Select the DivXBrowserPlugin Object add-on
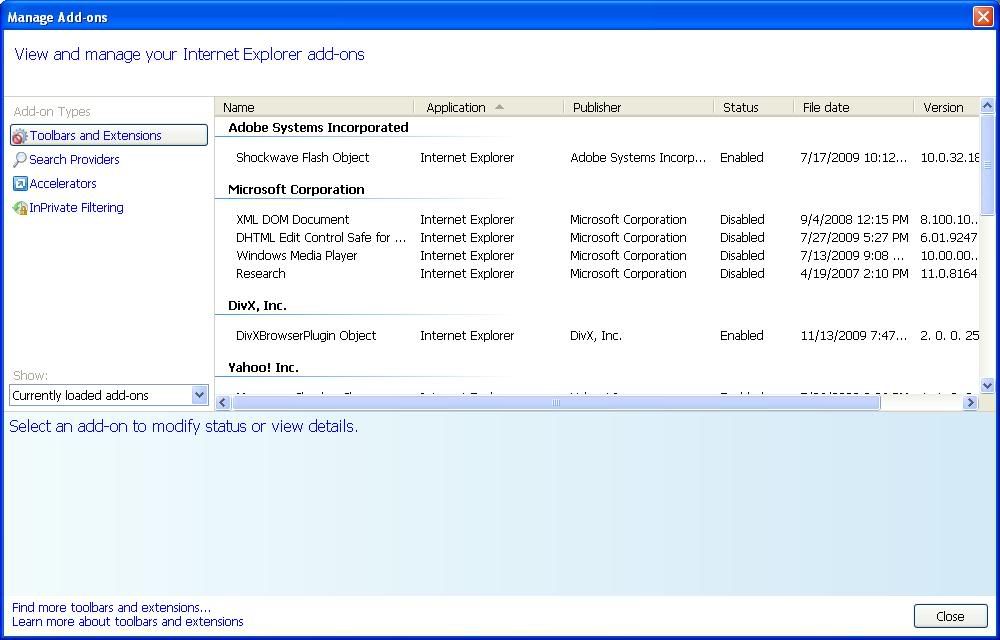The height and width of the screenshot is (640, 1000). [306, 335]
